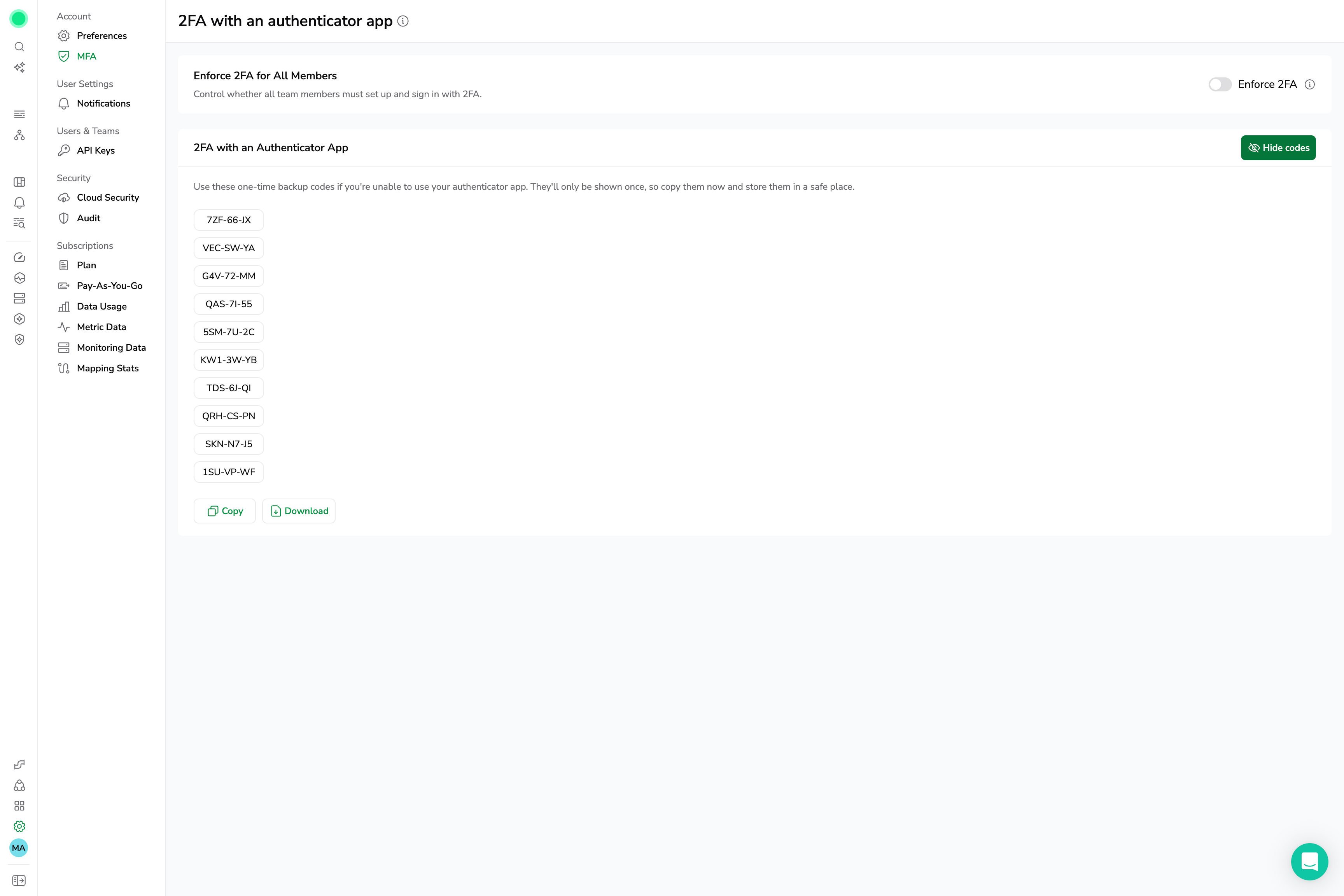1344x896 pixels.
Task: Click the info icon beside page title
Action: click(x=403, y=21)
